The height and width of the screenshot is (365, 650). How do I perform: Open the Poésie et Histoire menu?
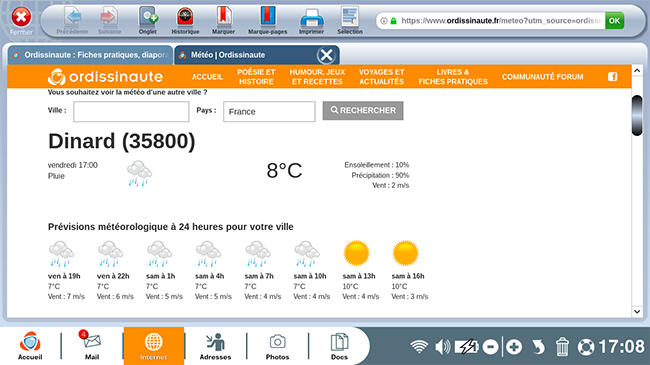click(x=256, y=77)
